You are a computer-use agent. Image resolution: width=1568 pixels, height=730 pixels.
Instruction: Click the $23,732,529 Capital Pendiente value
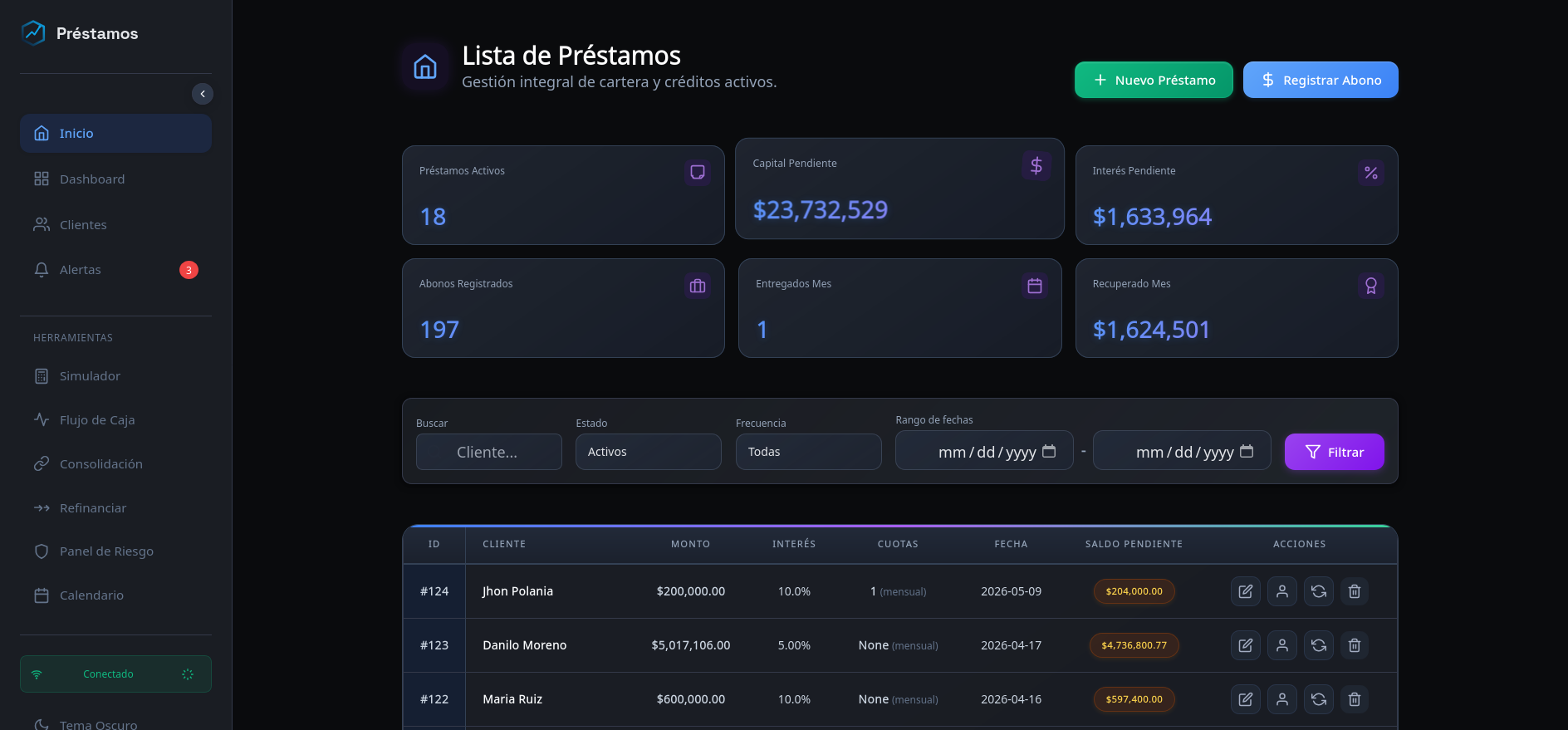tap(821, 210)
